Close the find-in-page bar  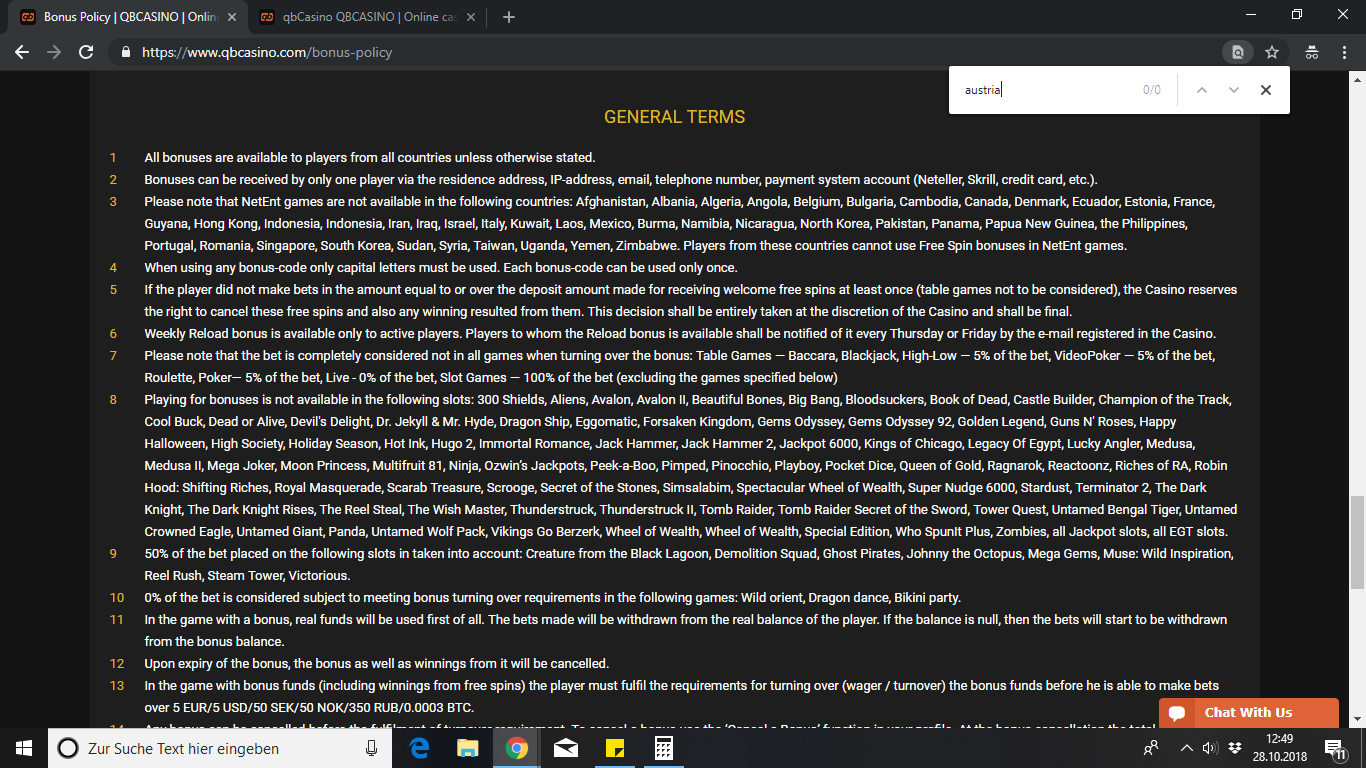pyautogui.click(x=1266, y=90)
